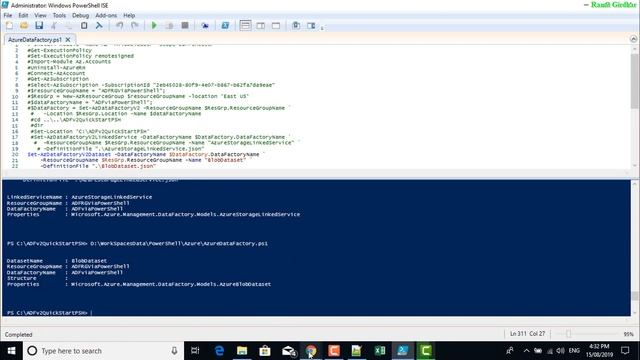Screen dimensions: 640x360
Task: Run selection toolbar icon
Action: click(x=169, y=25)
